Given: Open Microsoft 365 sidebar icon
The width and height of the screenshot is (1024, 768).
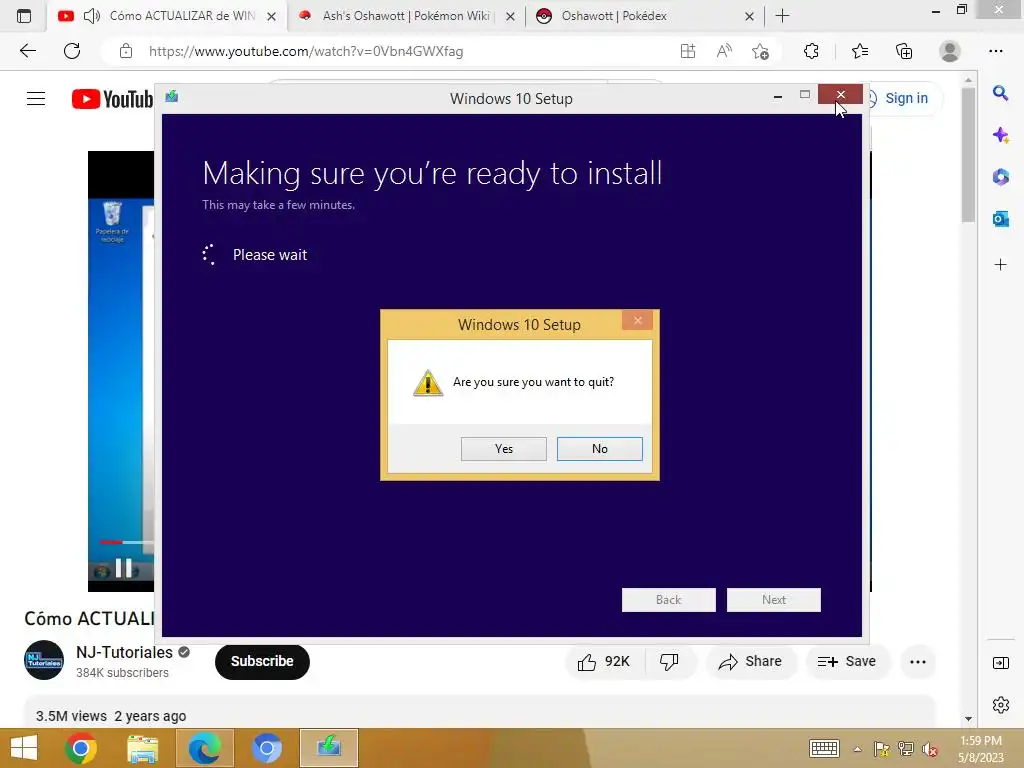Looking at the screenshot, I should click(x=1000, y=176).
